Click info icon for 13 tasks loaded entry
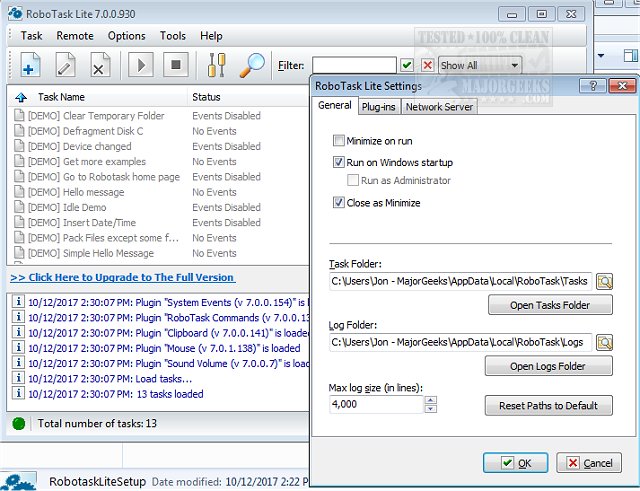 click(18, 393)
